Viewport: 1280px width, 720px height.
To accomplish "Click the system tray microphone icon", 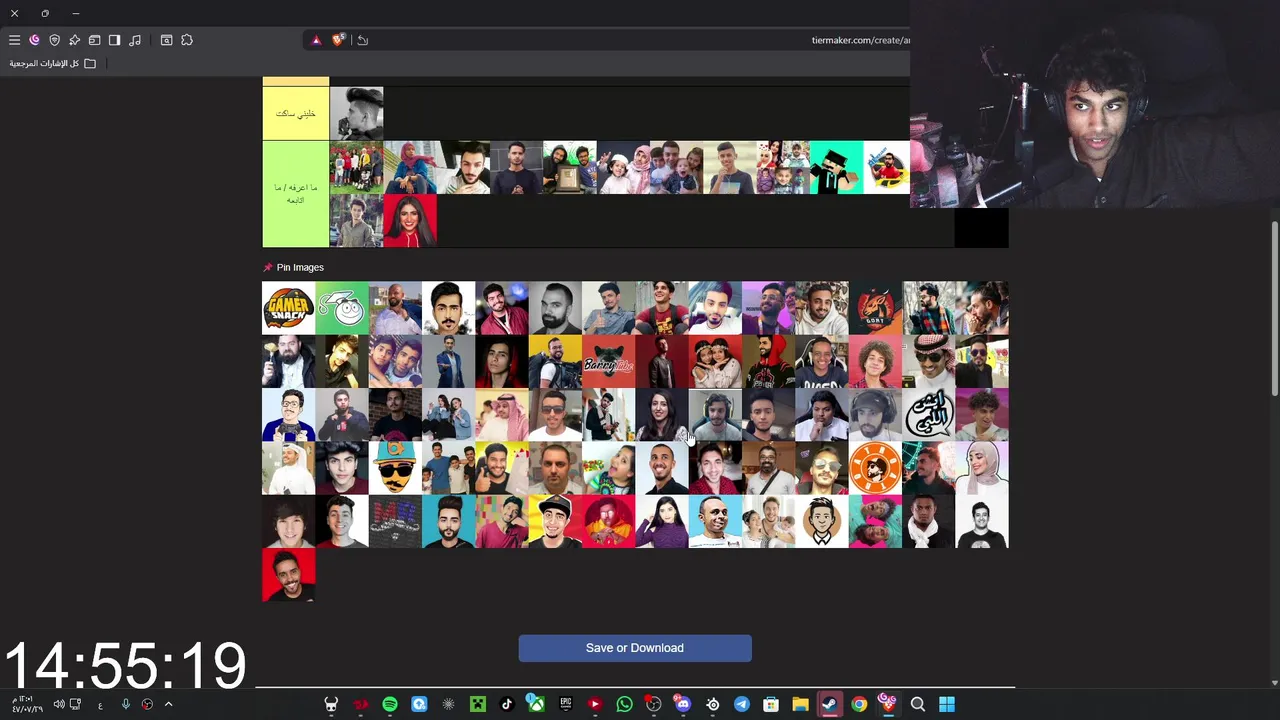I will pyautogui.click(x=125, y=704).
